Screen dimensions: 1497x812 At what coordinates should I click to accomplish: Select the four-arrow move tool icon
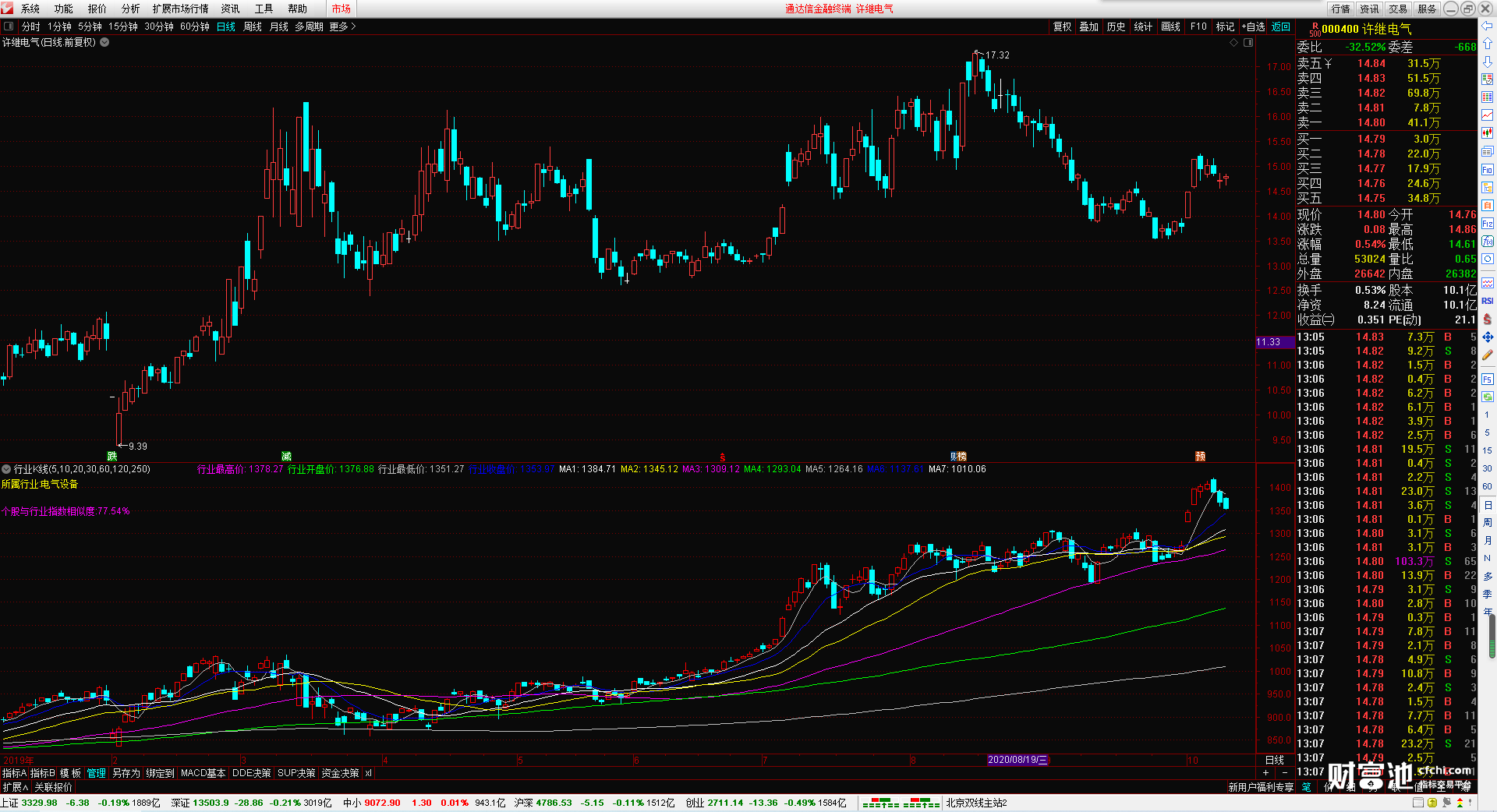[1487, 337]
